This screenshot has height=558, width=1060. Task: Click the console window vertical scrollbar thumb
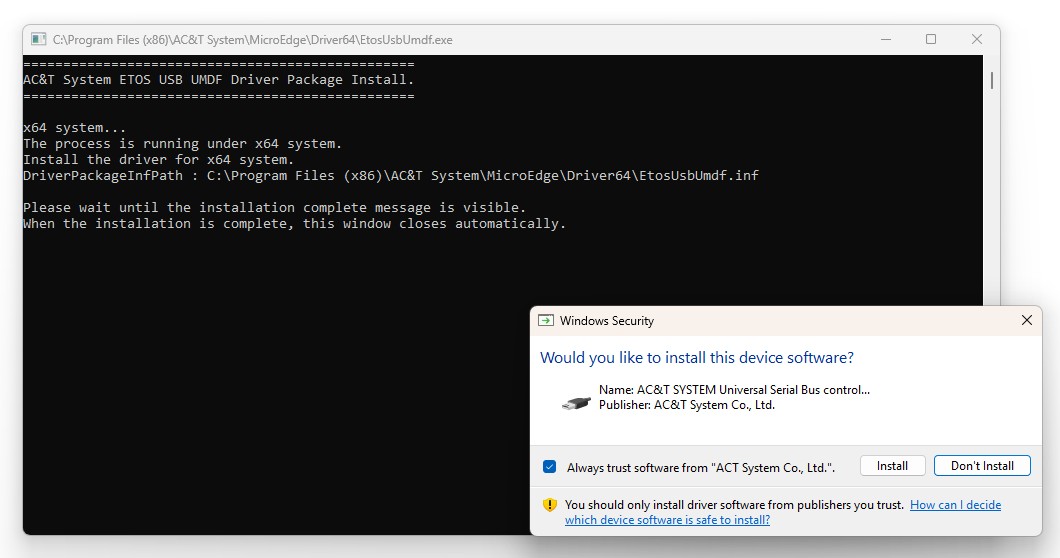tap(992, 80)
